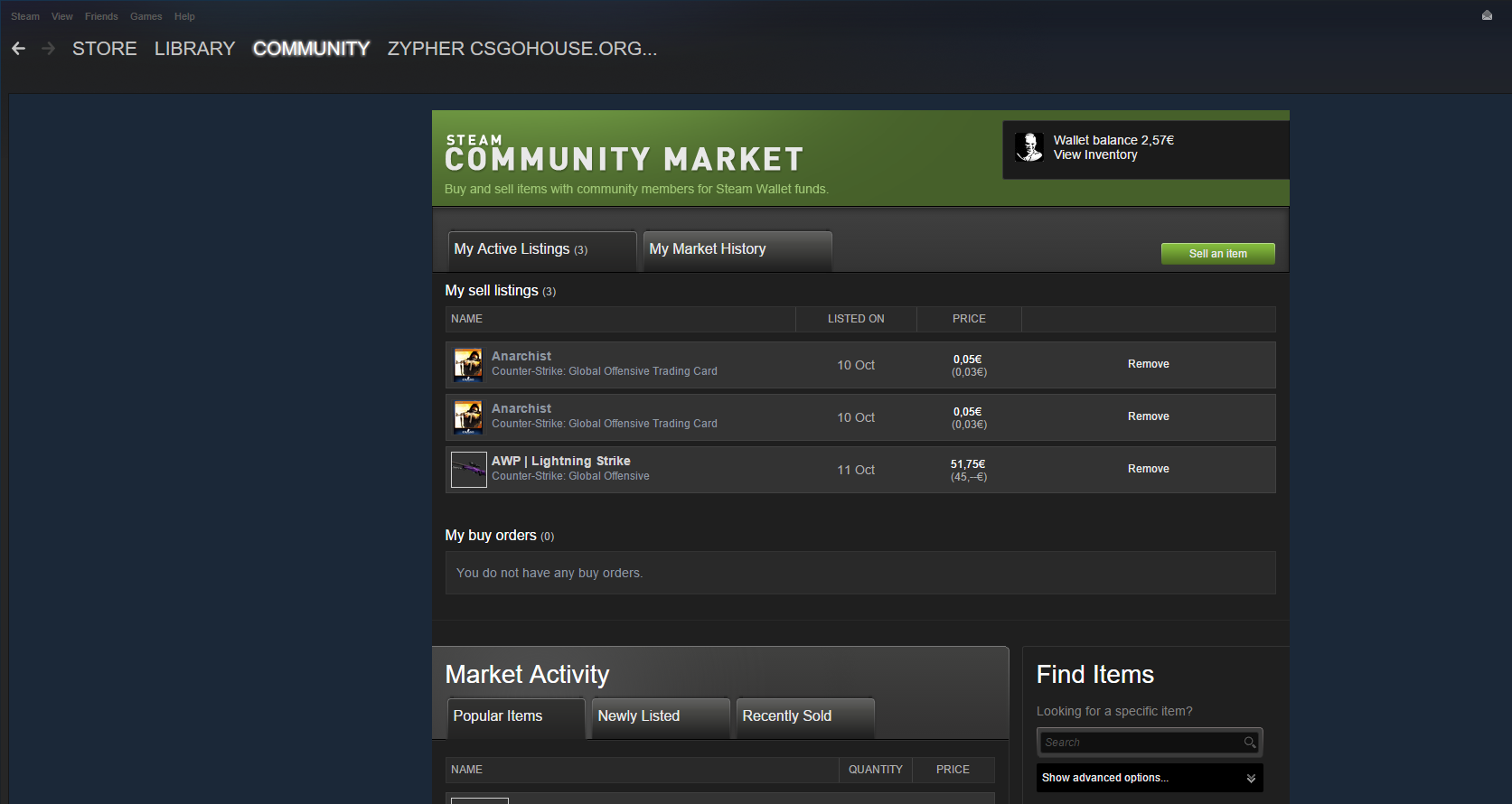Remove the first Anarchist listing
1512x804 pixels.
[1149, 364]
